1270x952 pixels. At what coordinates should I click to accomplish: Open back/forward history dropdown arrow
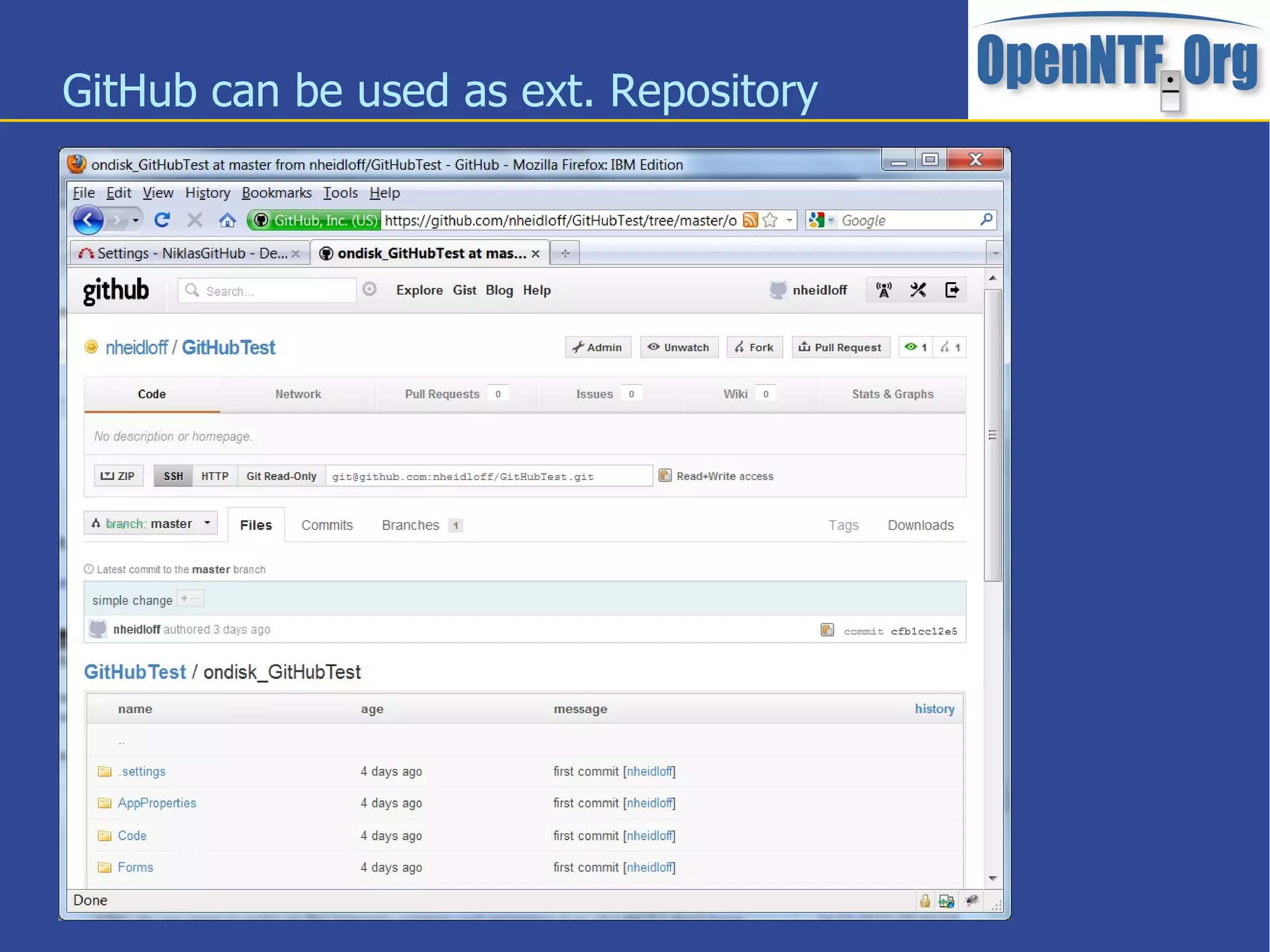(x=135, y=220)
